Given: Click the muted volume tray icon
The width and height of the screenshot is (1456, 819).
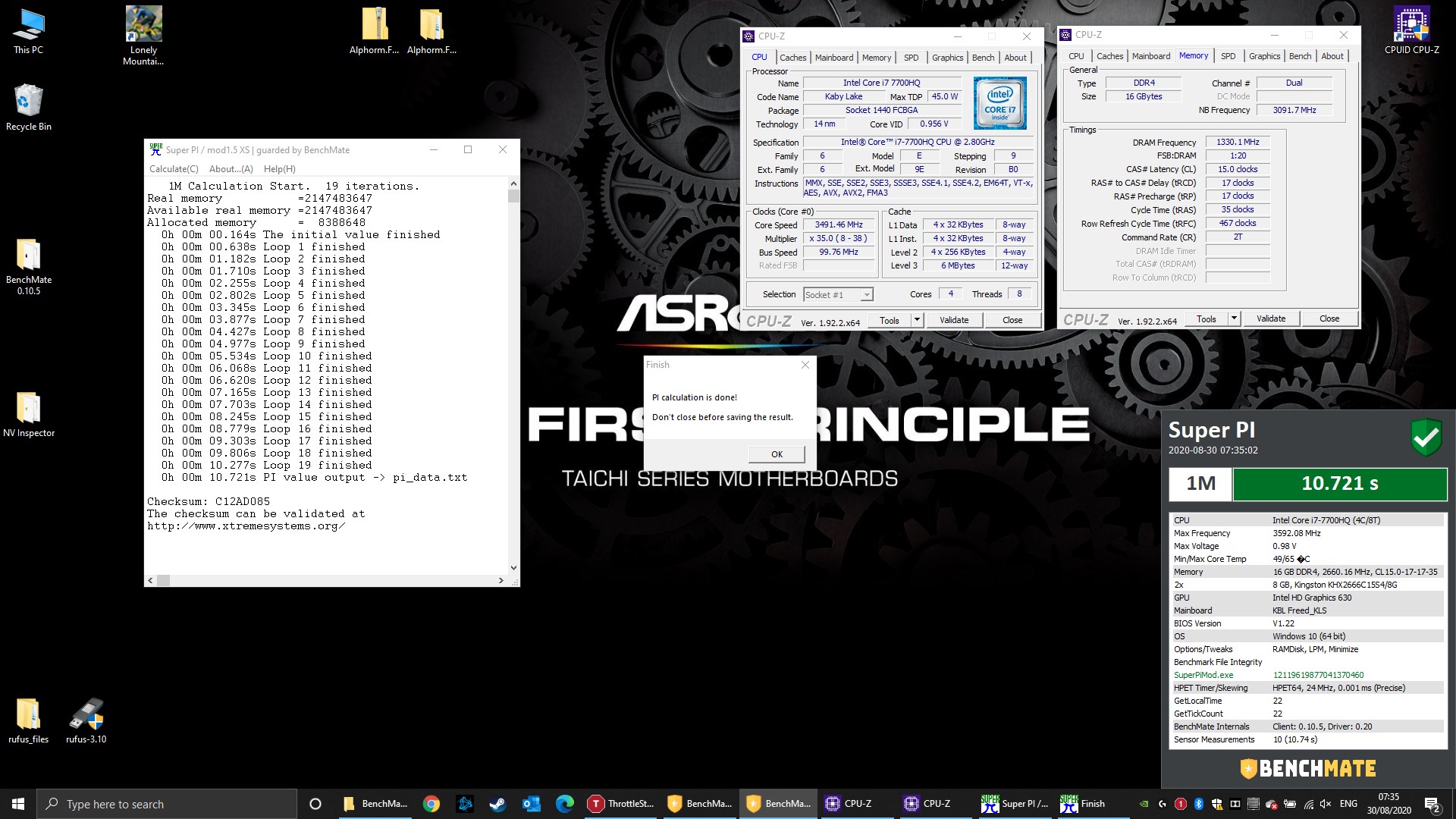Looking at the screenshot, I should (1326, 804).
